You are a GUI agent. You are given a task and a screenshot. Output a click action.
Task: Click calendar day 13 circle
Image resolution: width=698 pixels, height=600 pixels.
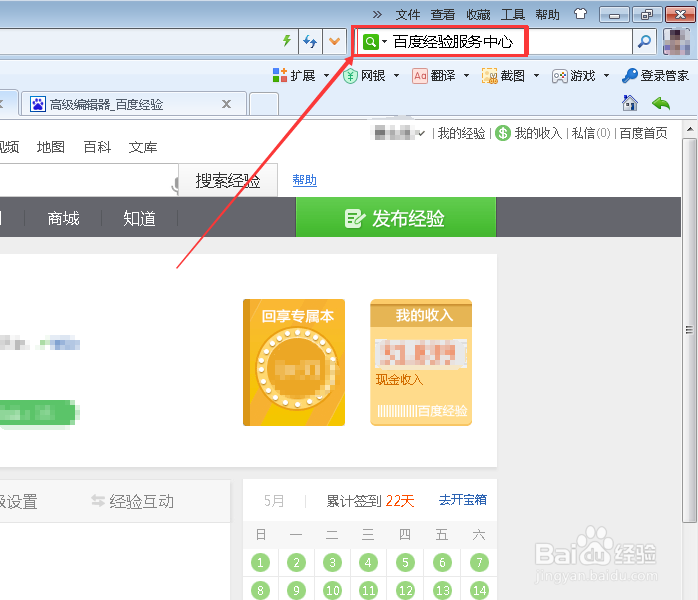(442, 591)
